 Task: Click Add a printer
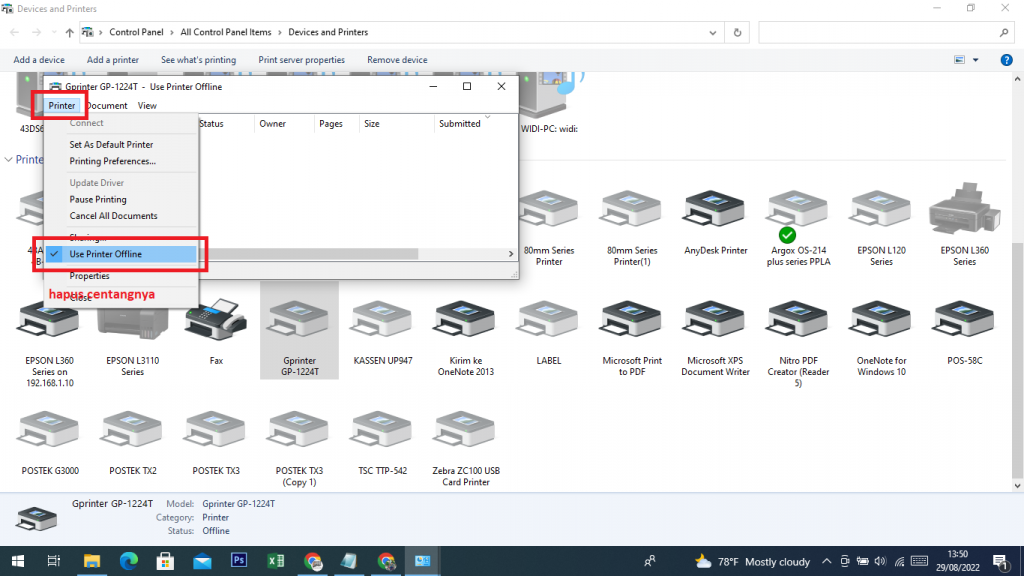pyautogui.click(x=112, y=59)
